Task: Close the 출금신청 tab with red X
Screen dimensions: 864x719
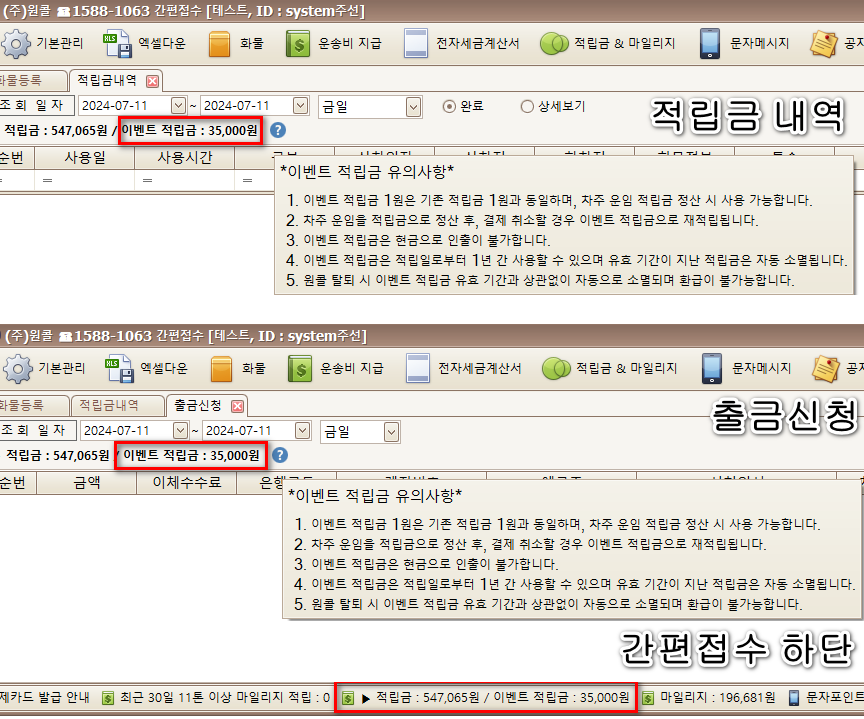Action: (x=238, y=406)
